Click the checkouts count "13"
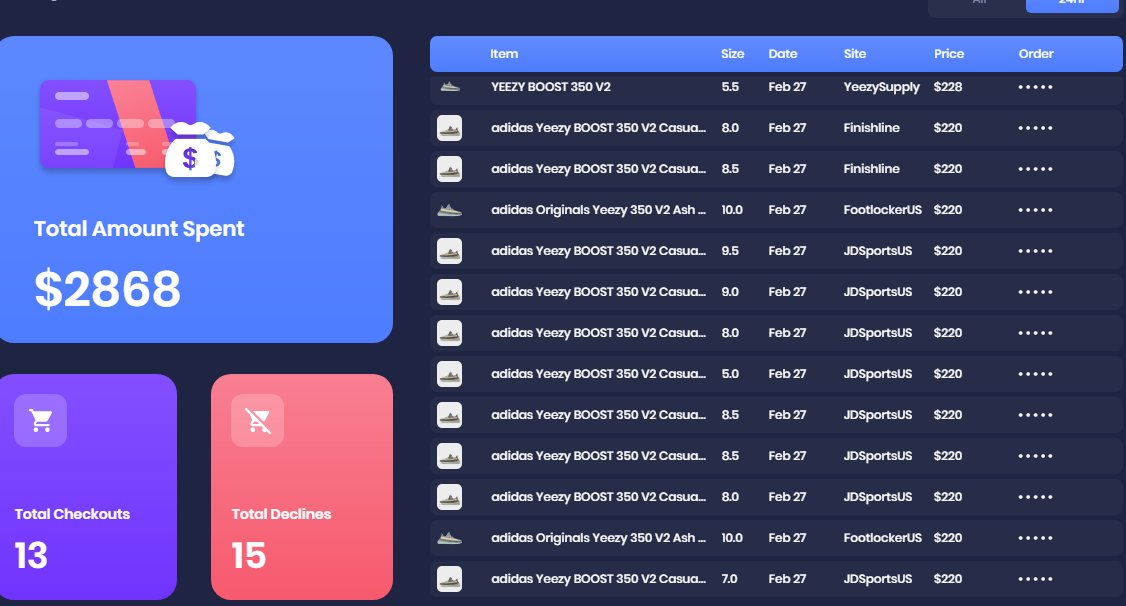Screen dimensions: 1126x606 [31, 556]
